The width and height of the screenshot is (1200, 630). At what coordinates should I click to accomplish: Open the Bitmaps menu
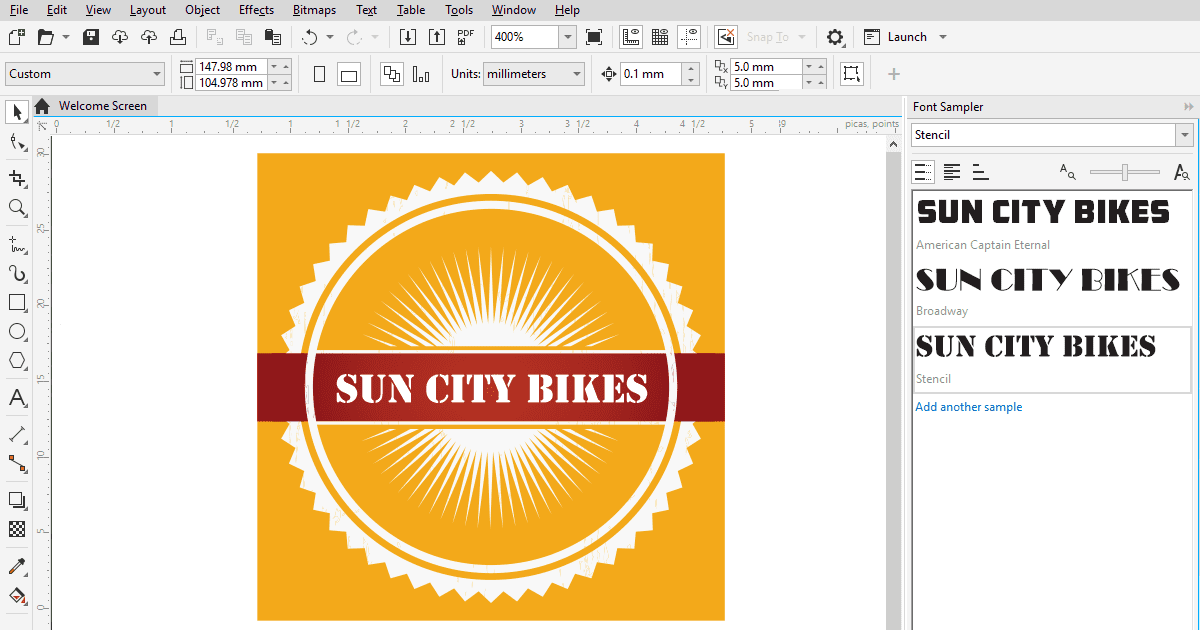[x=314, y=9]
